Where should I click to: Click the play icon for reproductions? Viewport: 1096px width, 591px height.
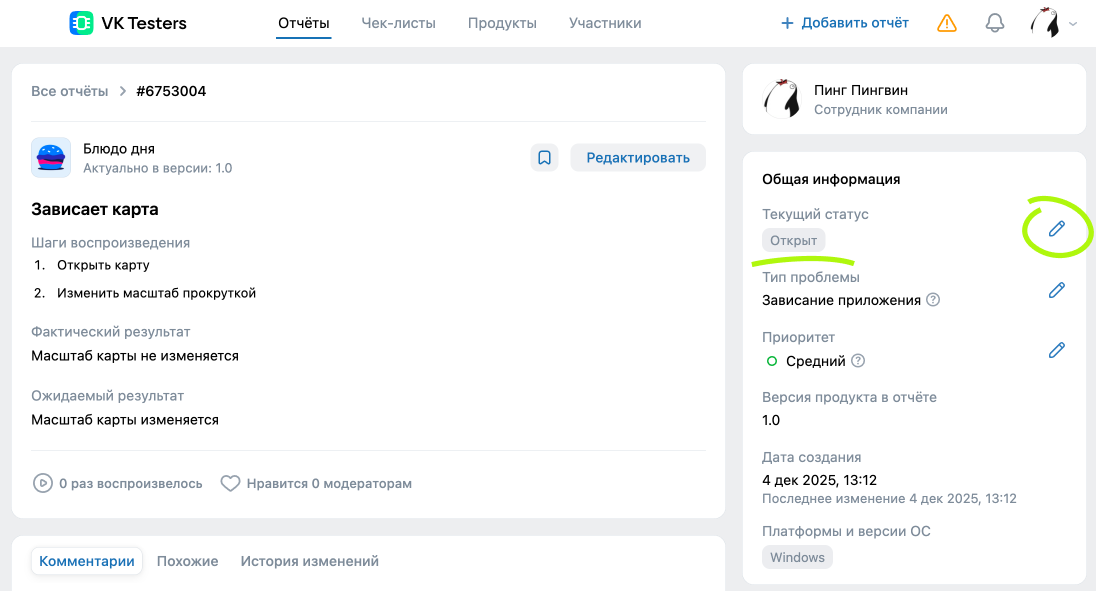pyautogui.click(x=43, y=483)
